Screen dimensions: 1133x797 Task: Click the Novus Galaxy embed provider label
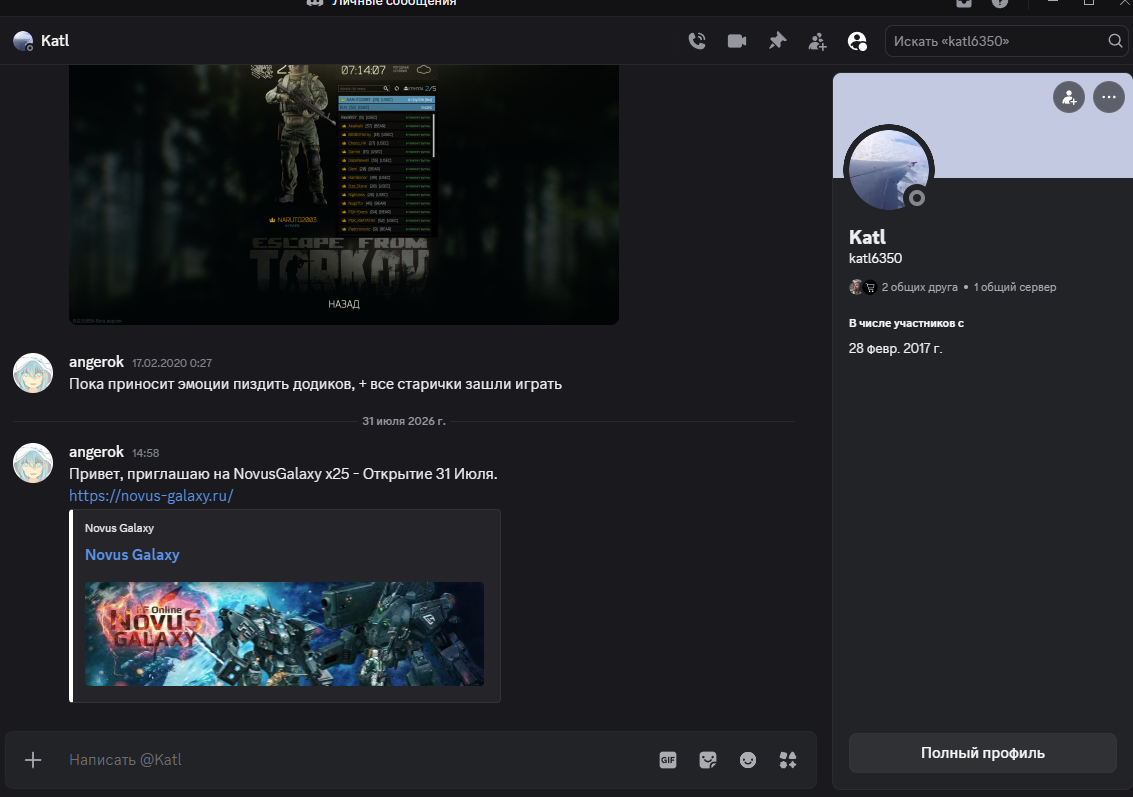pyautogui.click(x=119, y=528)
